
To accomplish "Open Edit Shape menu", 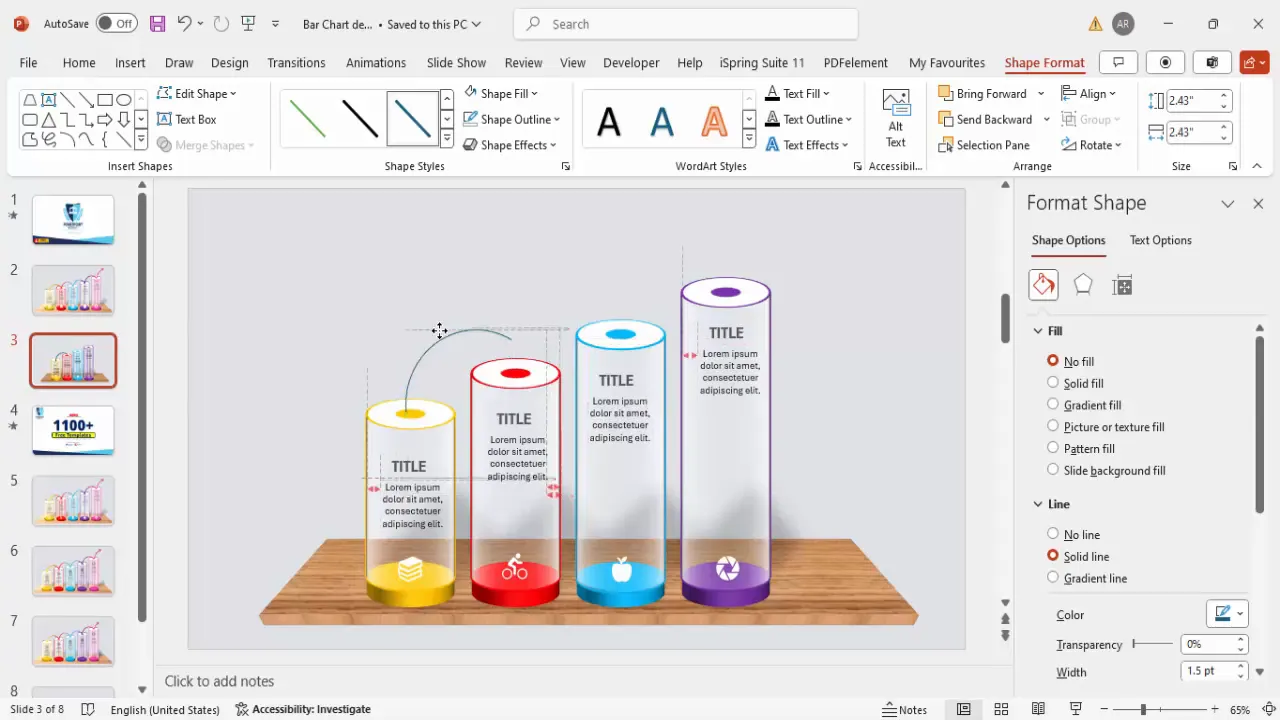I will click(x=197, y=93).
